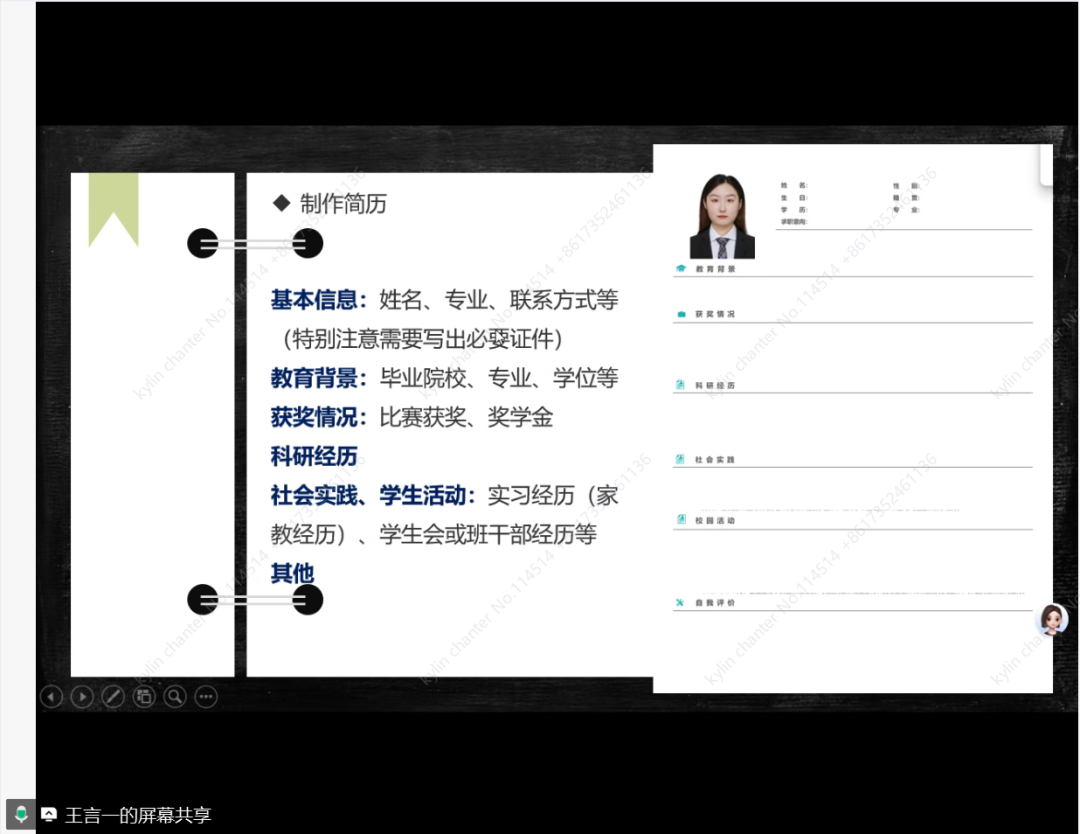The image size is (1080, 834).
Task: Click the document icon beside 科研经历
Action: pos(681,385)
